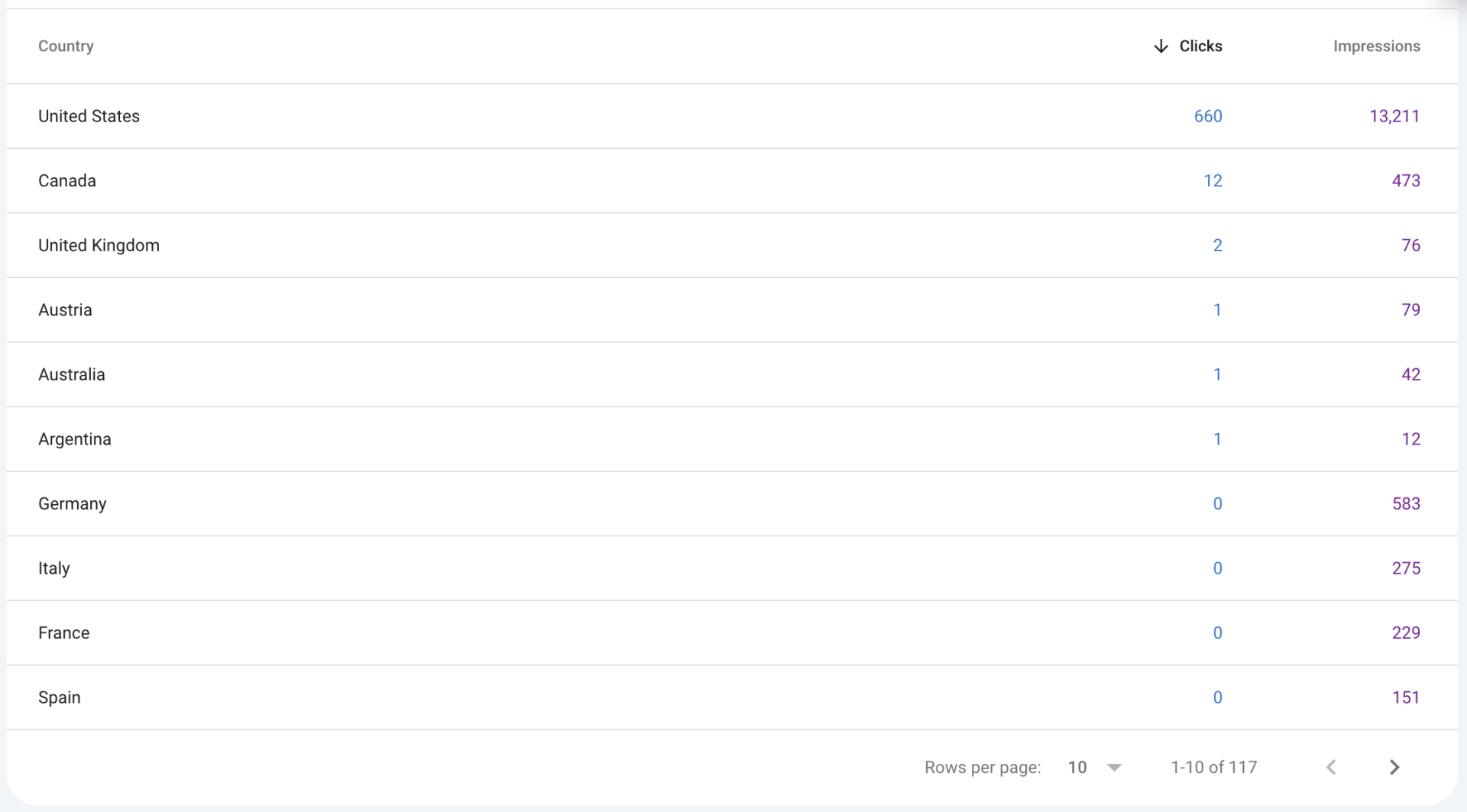
Task: Select the Italy row
Action: tap(53, 568)
